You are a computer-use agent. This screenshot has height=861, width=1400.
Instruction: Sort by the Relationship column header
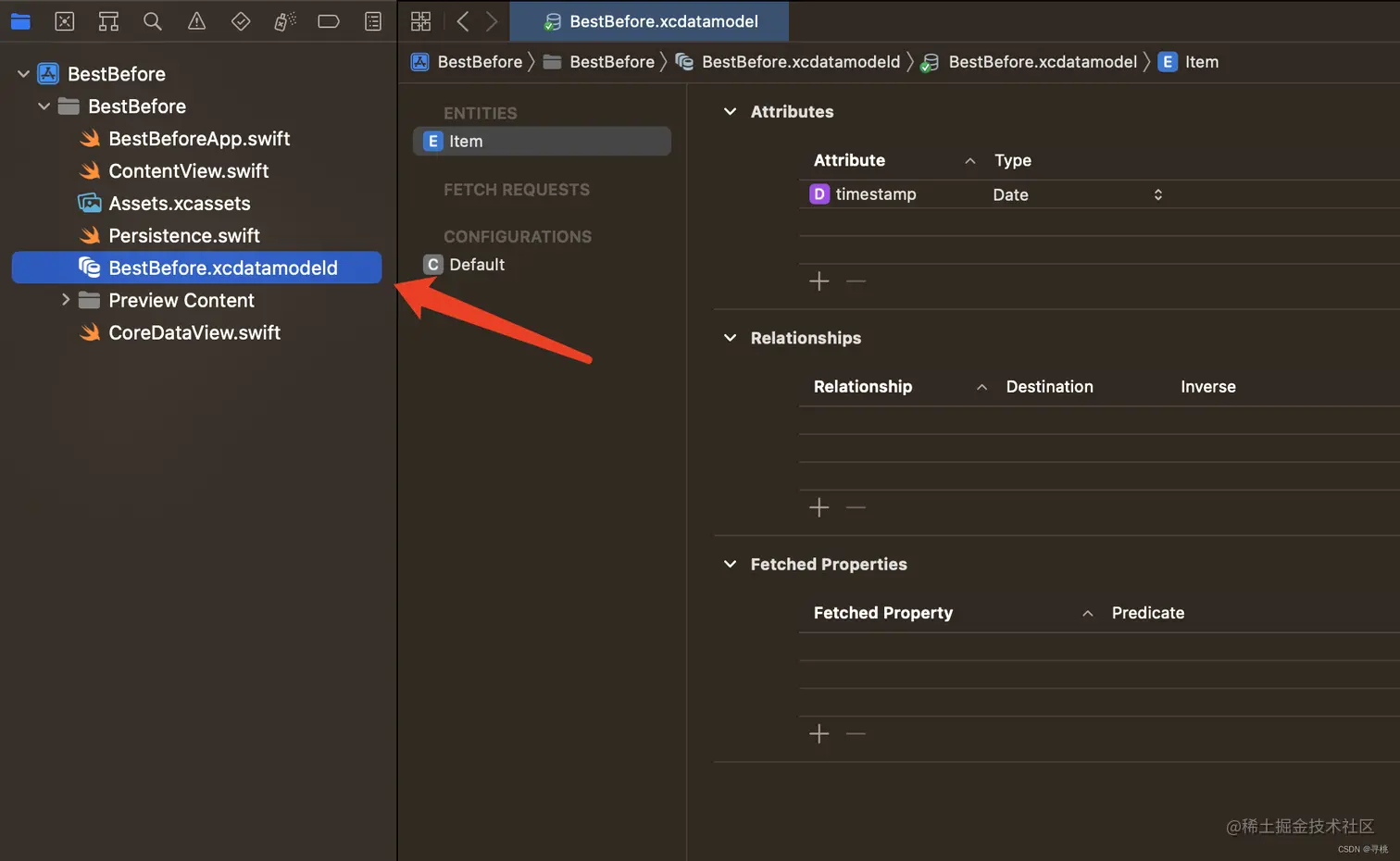click(863, 387)
